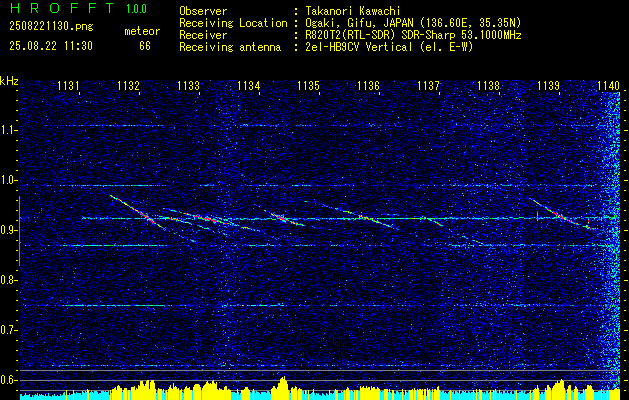
Task: Click the version number 1.0.0
Action: click(x=136, y=9)
